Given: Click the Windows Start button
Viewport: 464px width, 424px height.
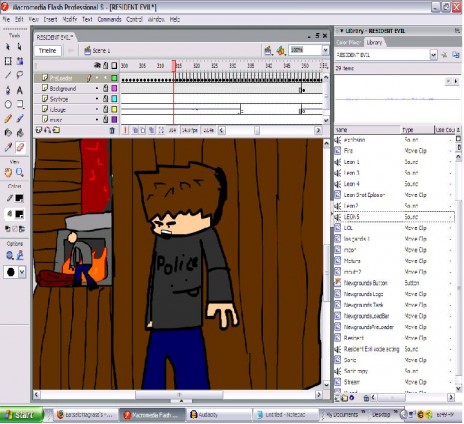Looking at the screenshot, I should (x=22, y=415).
